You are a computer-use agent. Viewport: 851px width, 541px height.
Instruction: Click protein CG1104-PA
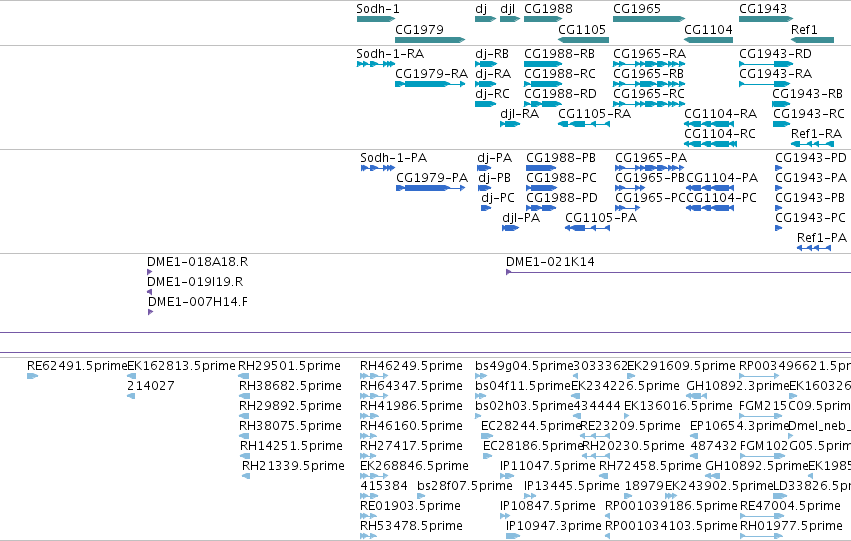coord(710,188)
